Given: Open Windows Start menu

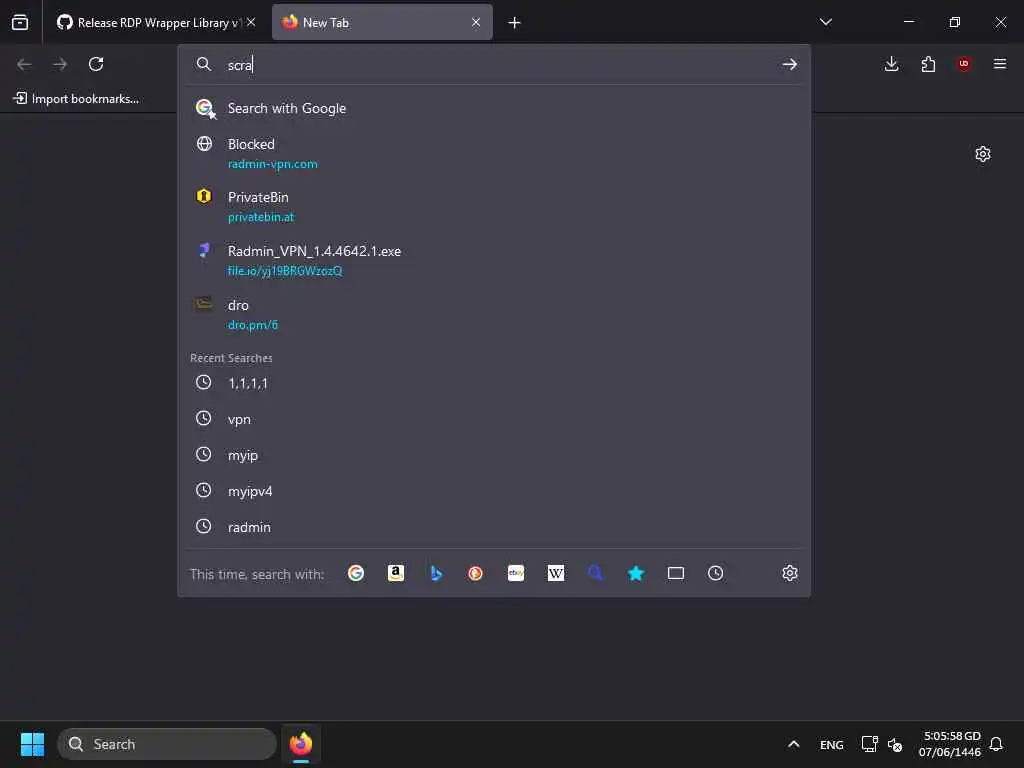Looking at the screenshot, I should click(32, 744).
